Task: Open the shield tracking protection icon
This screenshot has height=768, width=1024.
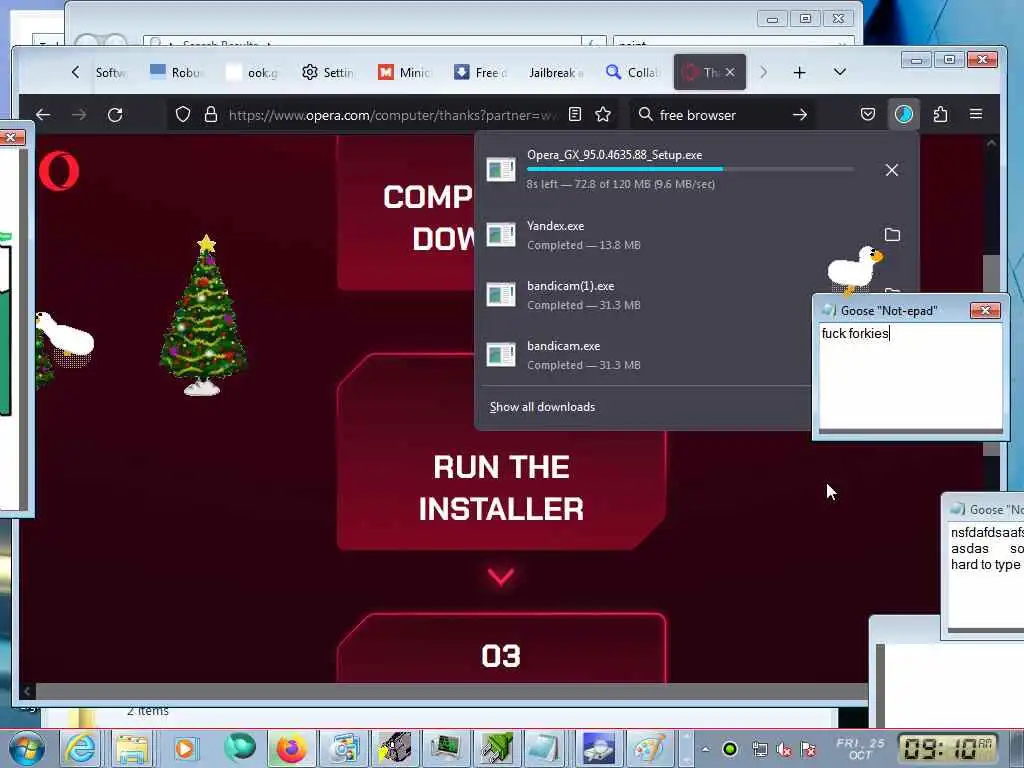Action: click(x=183, y=115)
